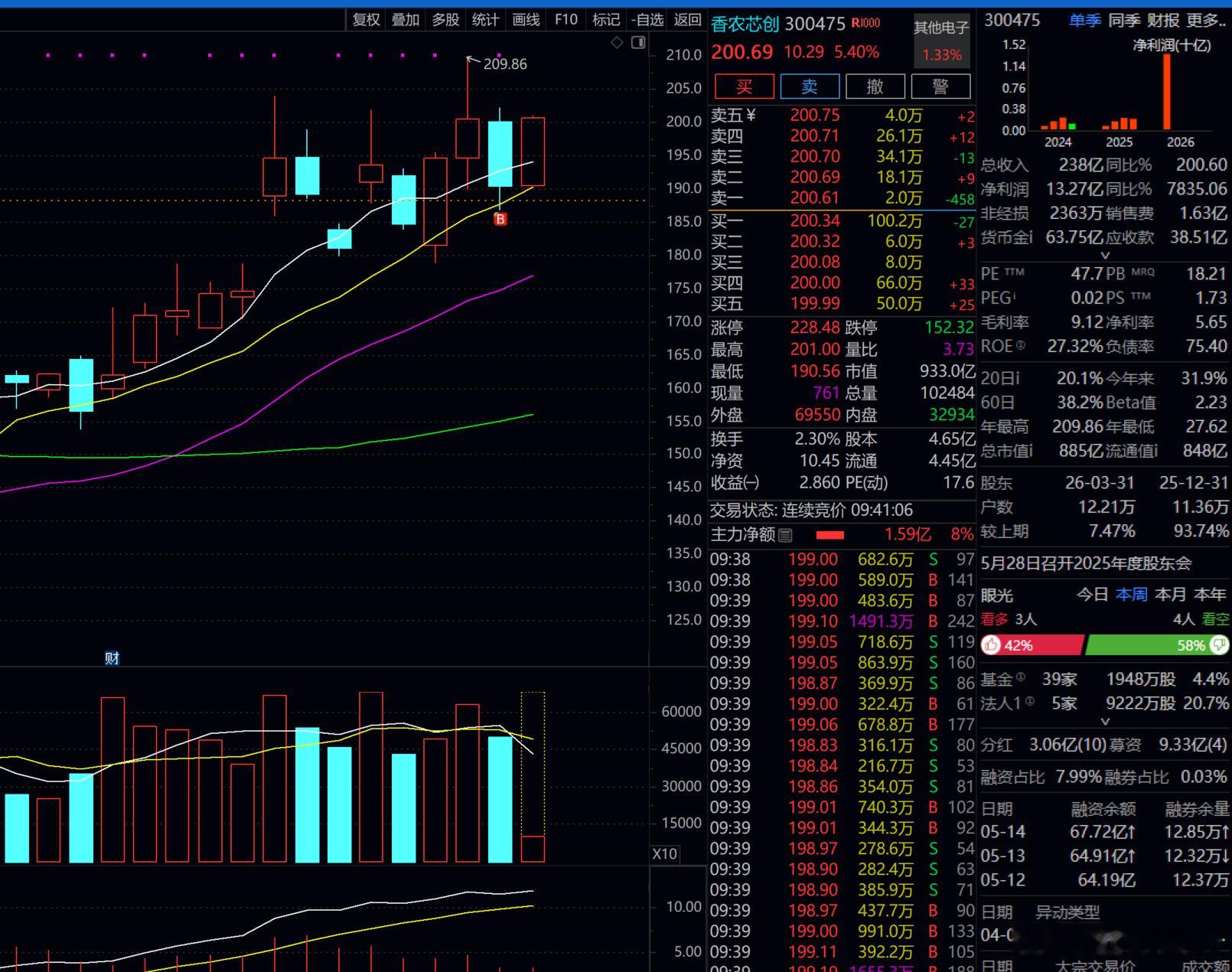Select 本周 in the 眼光 section
Screen dimensions: 1232x972
[x=1131, y=595]
